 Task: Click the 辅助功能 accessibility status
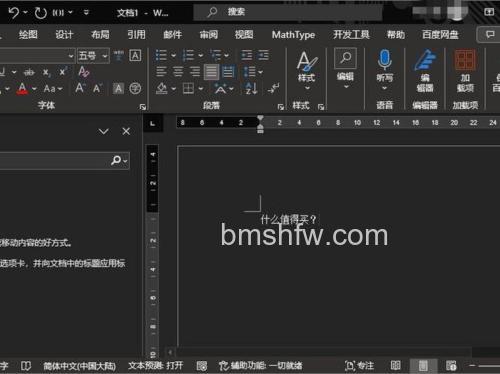tap(261, 366)
